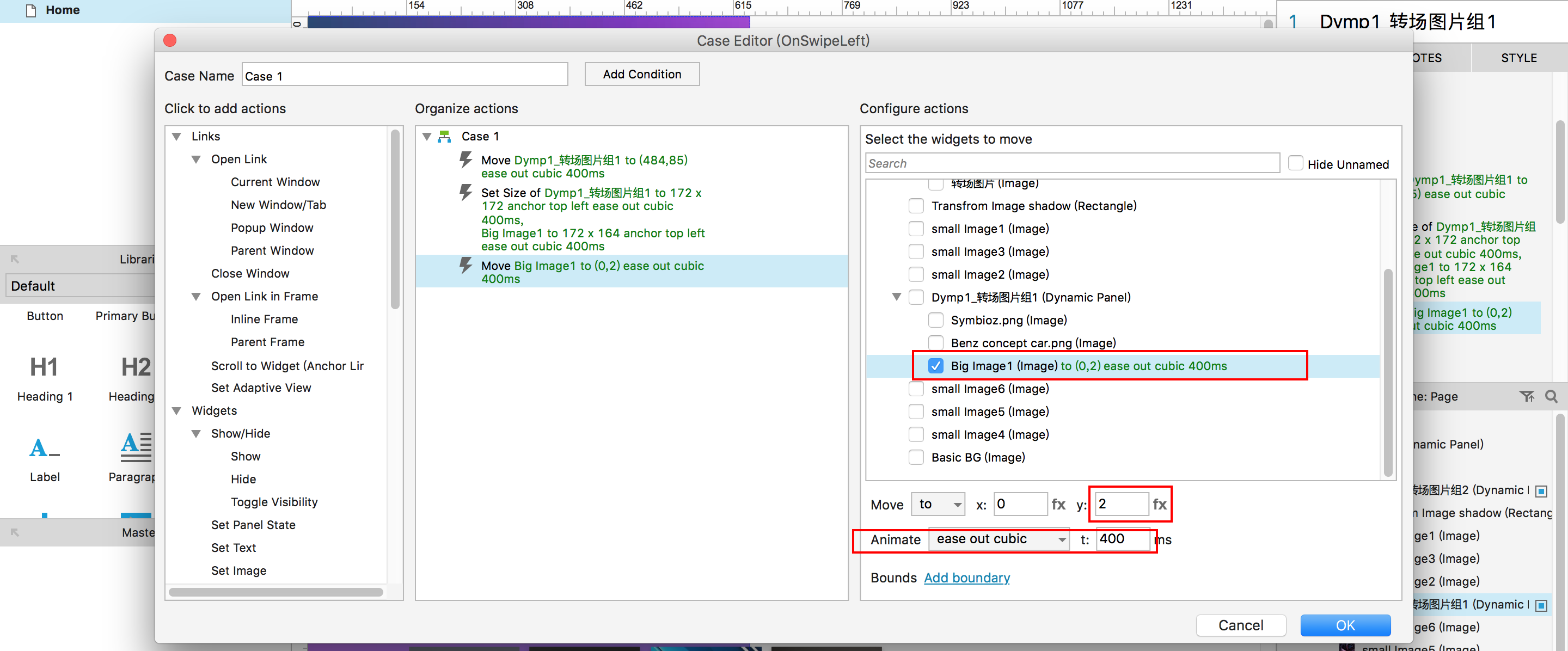This screenshot has height=651, width=1568.
Task: Click lightning icon of first Move action
Action: (x=465, y=160)
